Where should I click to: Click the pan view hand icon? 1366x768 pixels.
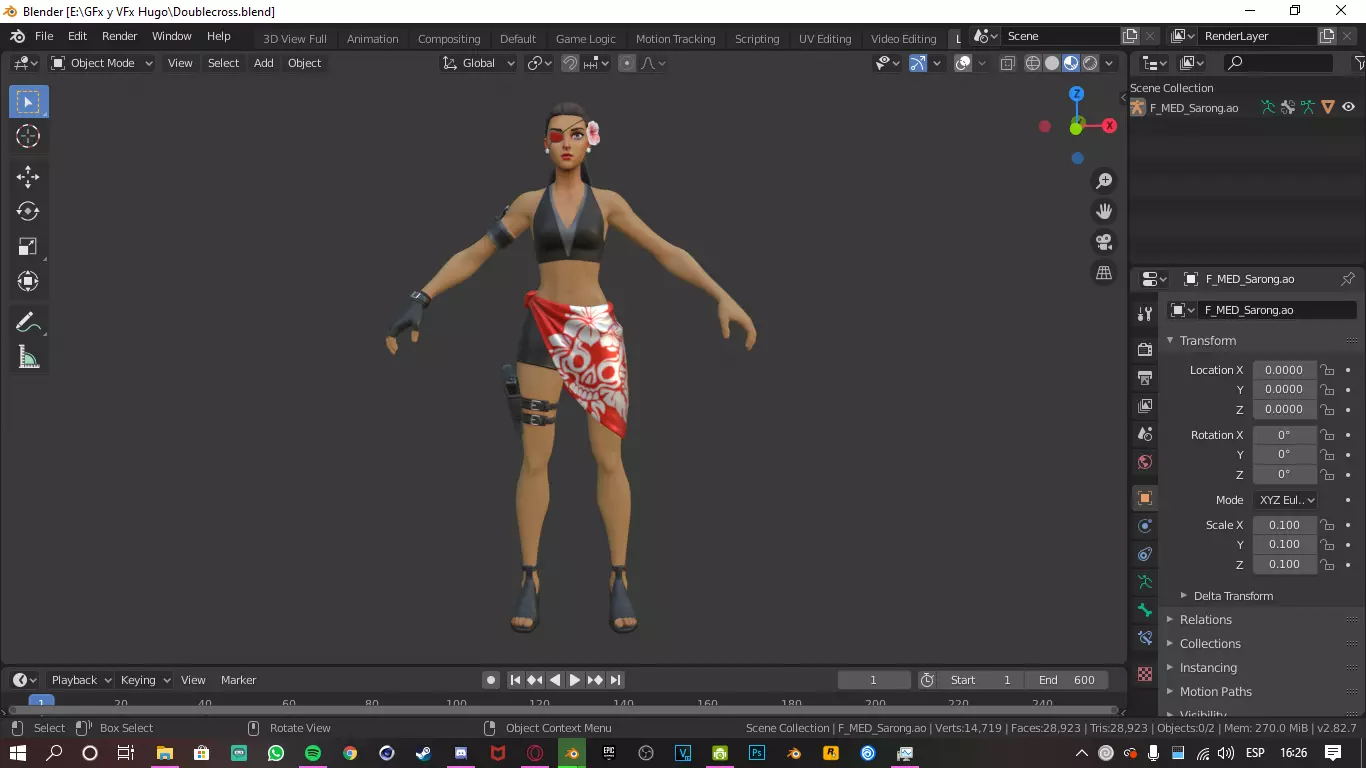pyautogui.click(x=1104, y=211)
